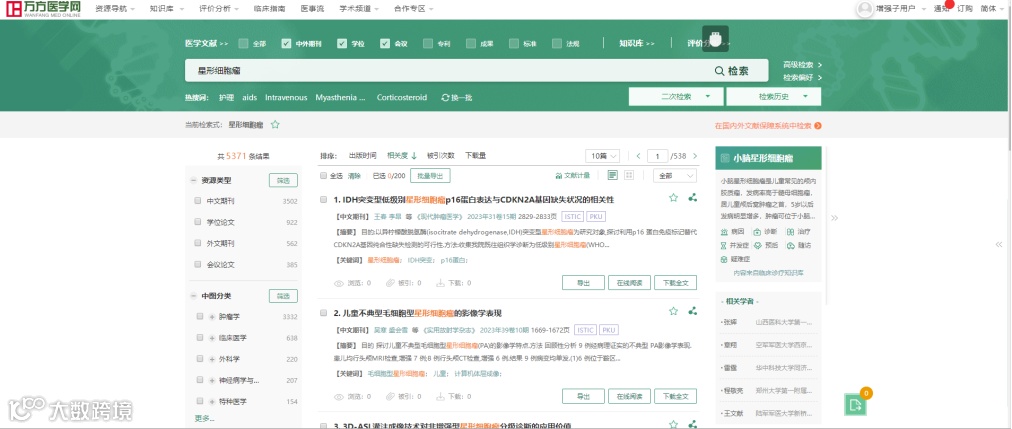Click 在线阅读 for article 2
Viewport: 1012px width, 429px height.
pyautogui.click(x=629, y=395)
